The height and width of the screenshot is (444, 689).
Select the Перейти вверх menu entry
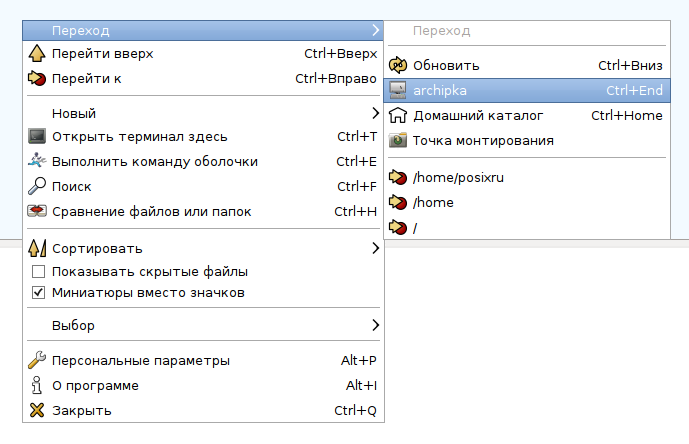tap(203, 54)
